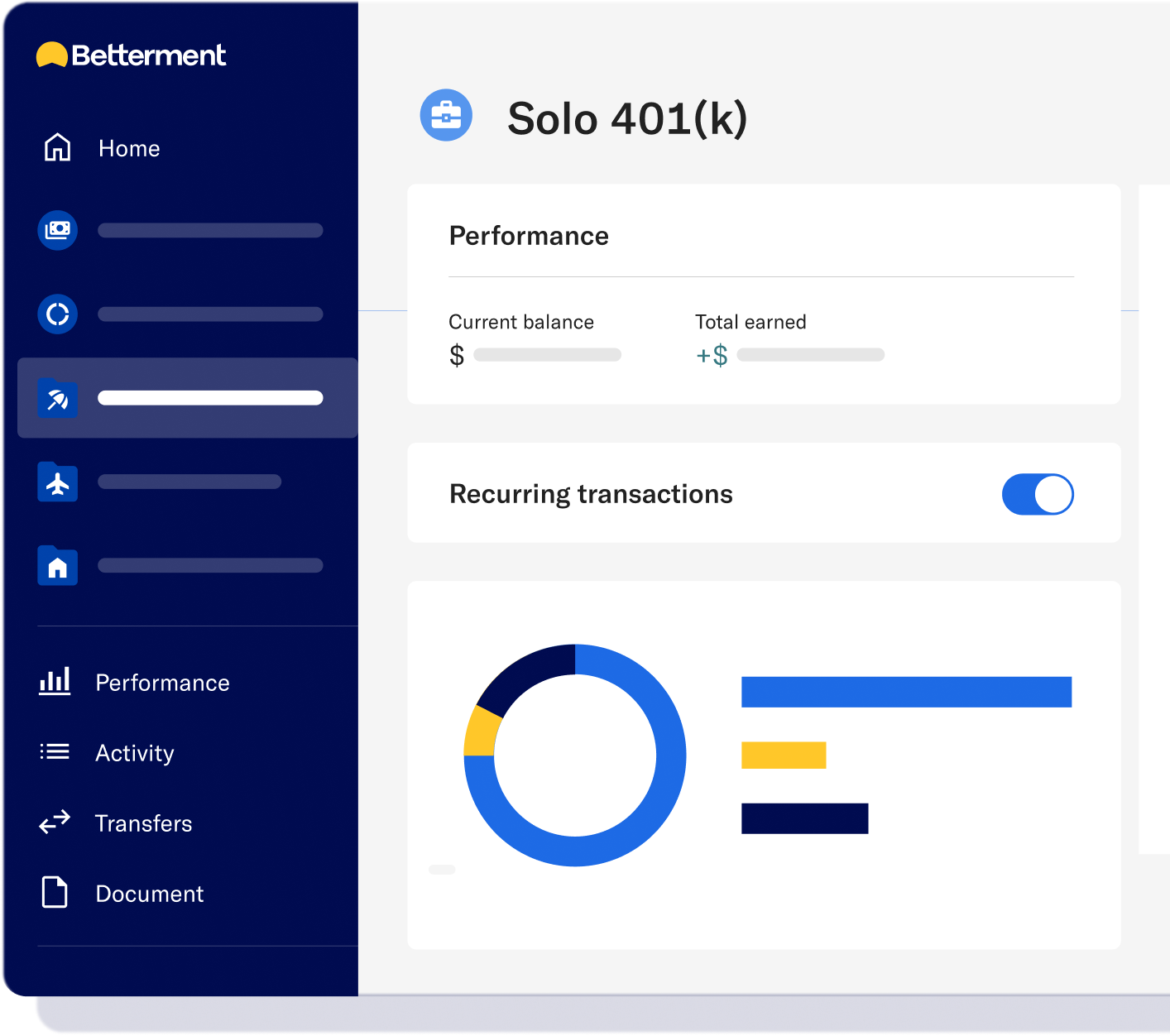Disable the Recurring transactions toggle
Viewport: 1170px width, 1036px height.
1038,494
